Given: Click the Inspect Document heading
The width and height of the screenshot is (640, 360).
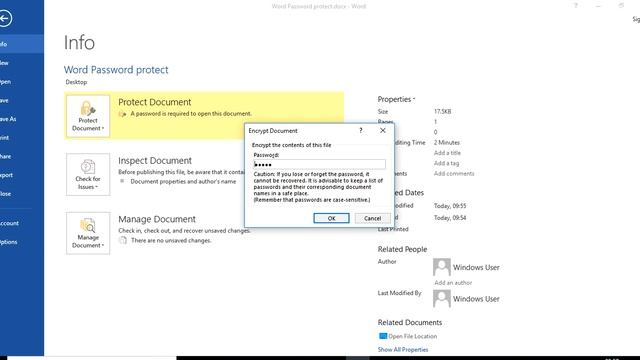Looking at the screenshot, I should point(155,161).
